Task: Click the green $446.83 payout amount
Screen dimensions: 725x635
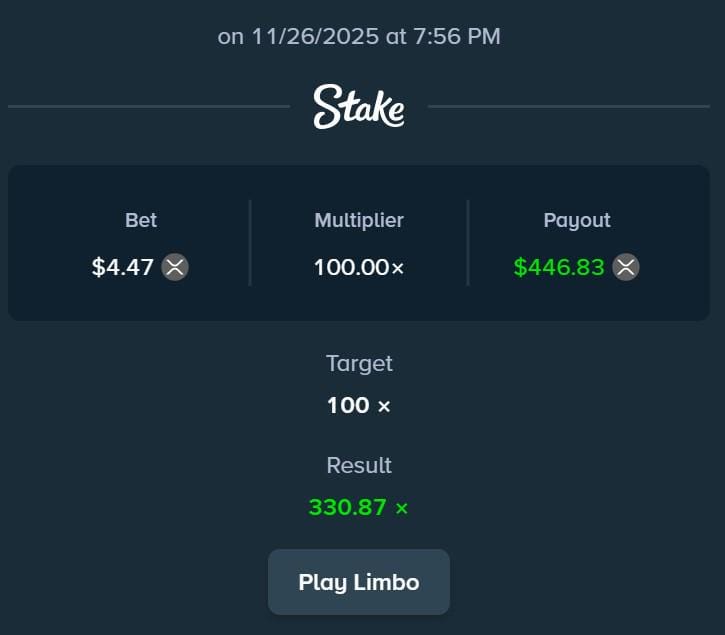Action: [559, 267]
